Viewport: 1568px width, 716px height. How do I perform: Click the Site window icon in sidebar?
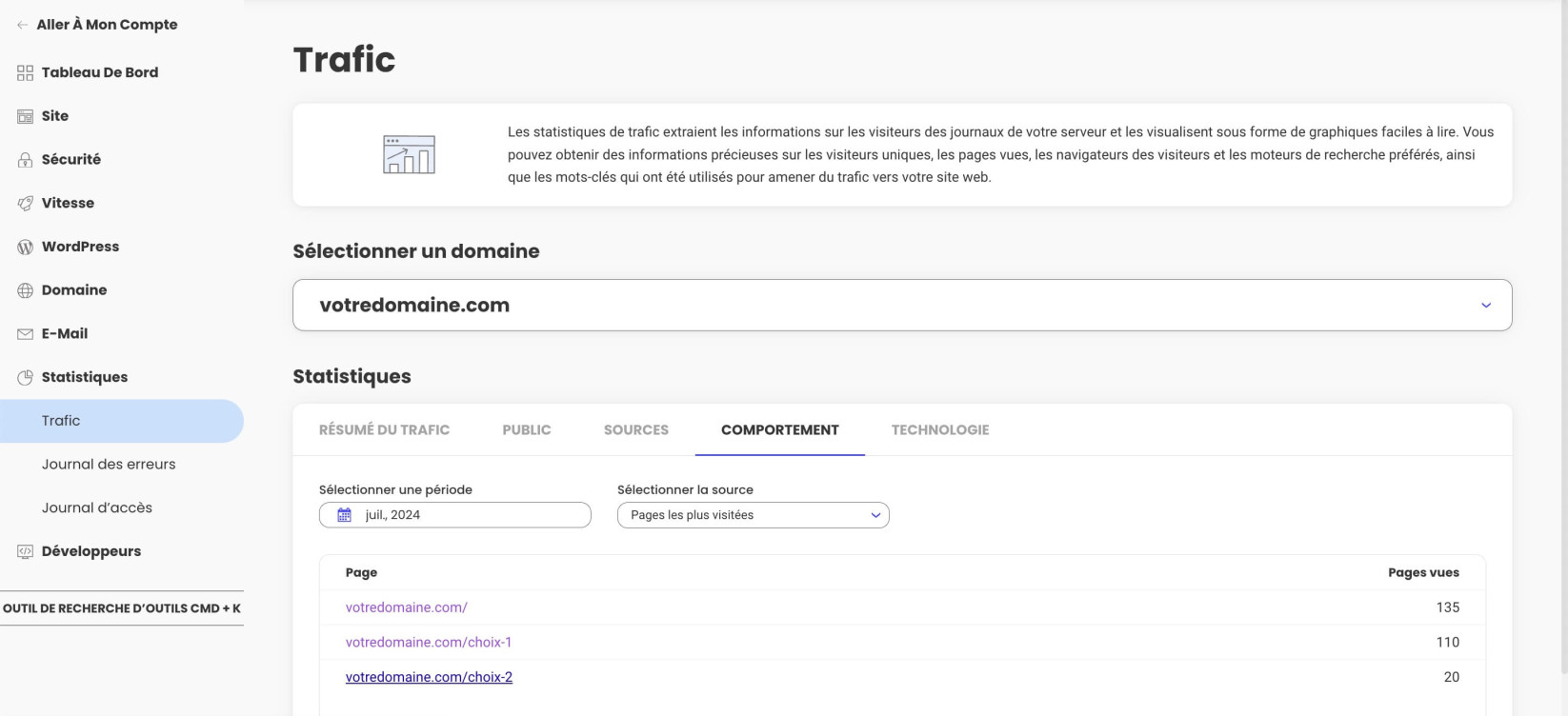tap(26, 116)
